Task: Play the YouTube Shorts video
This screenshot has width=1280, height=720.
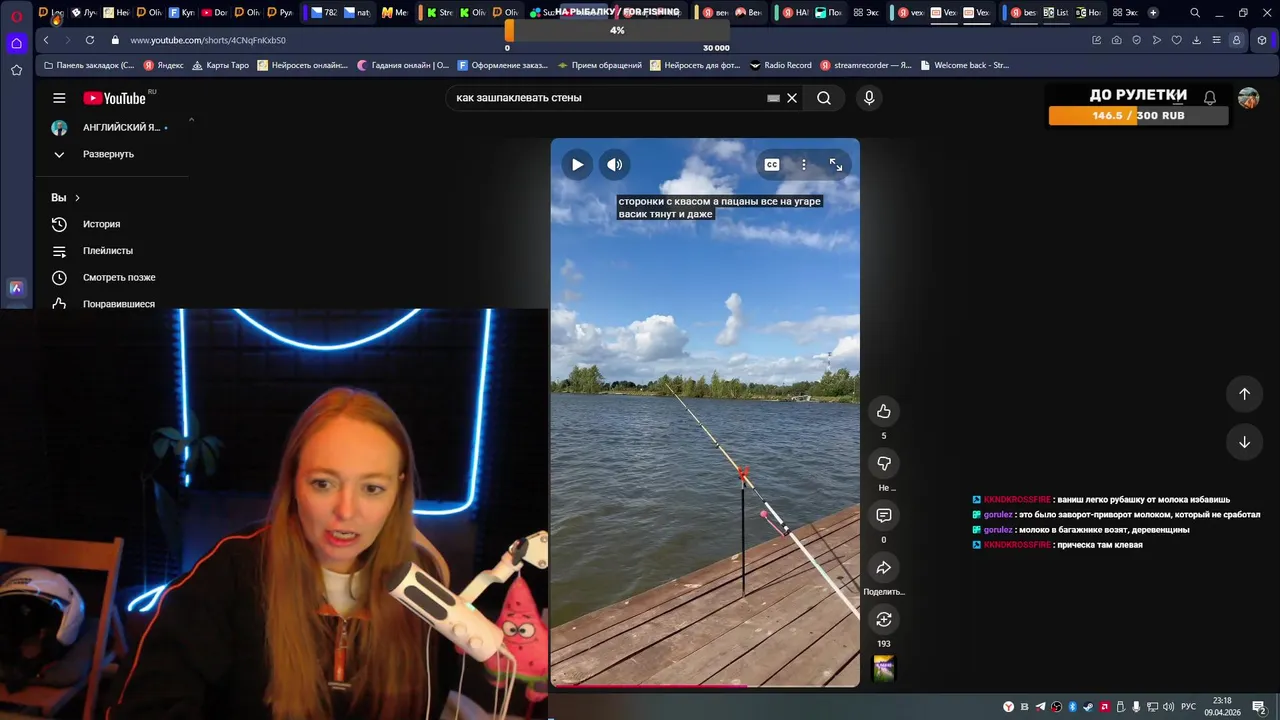Action: pyautogui.click(x=577, y=165)
